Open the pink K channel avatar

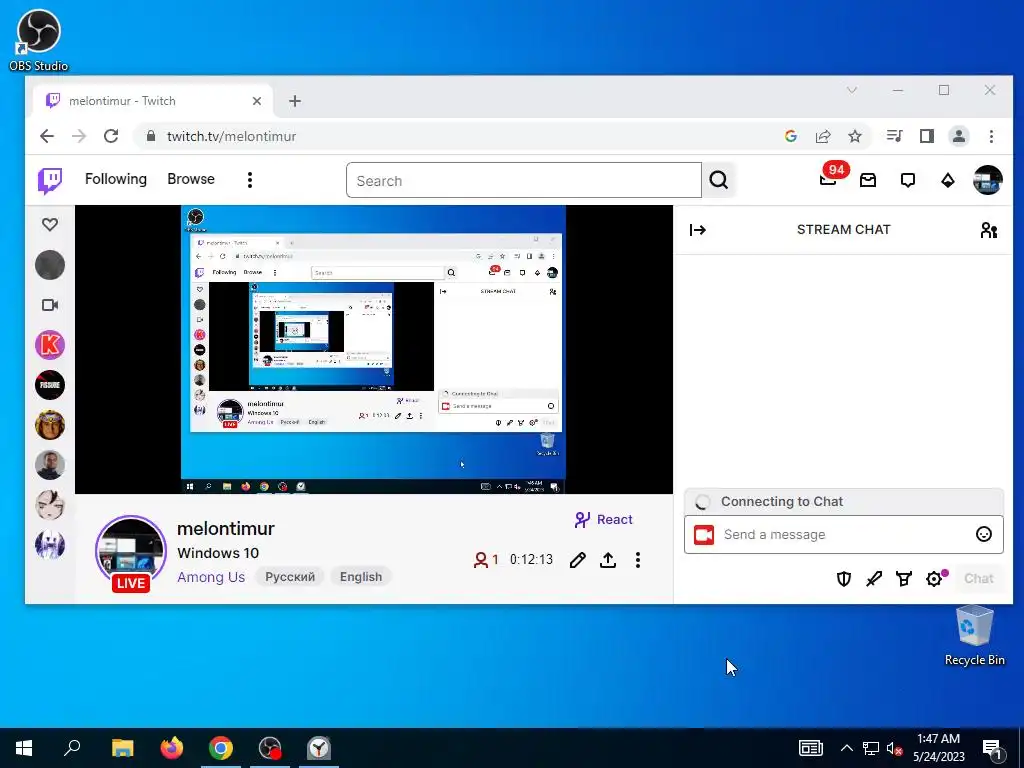pyautogui.click(x=50, y=345)
